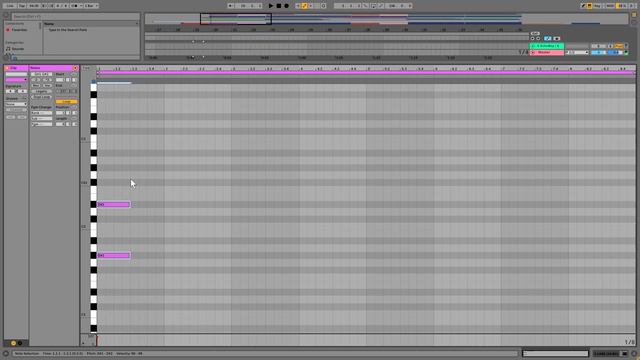Toggle the yellow automation arm button
Image resolution: width=640 pixels, height=360 pixels.
(304, 6)
